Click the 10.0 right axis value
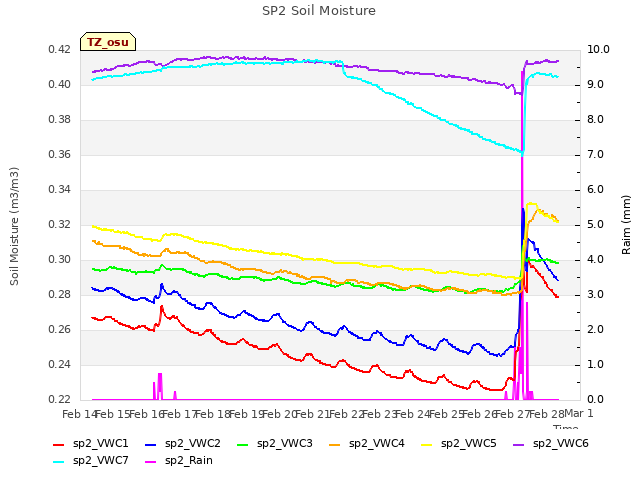This screenshot has height=480, width=640. coord(598,50)
